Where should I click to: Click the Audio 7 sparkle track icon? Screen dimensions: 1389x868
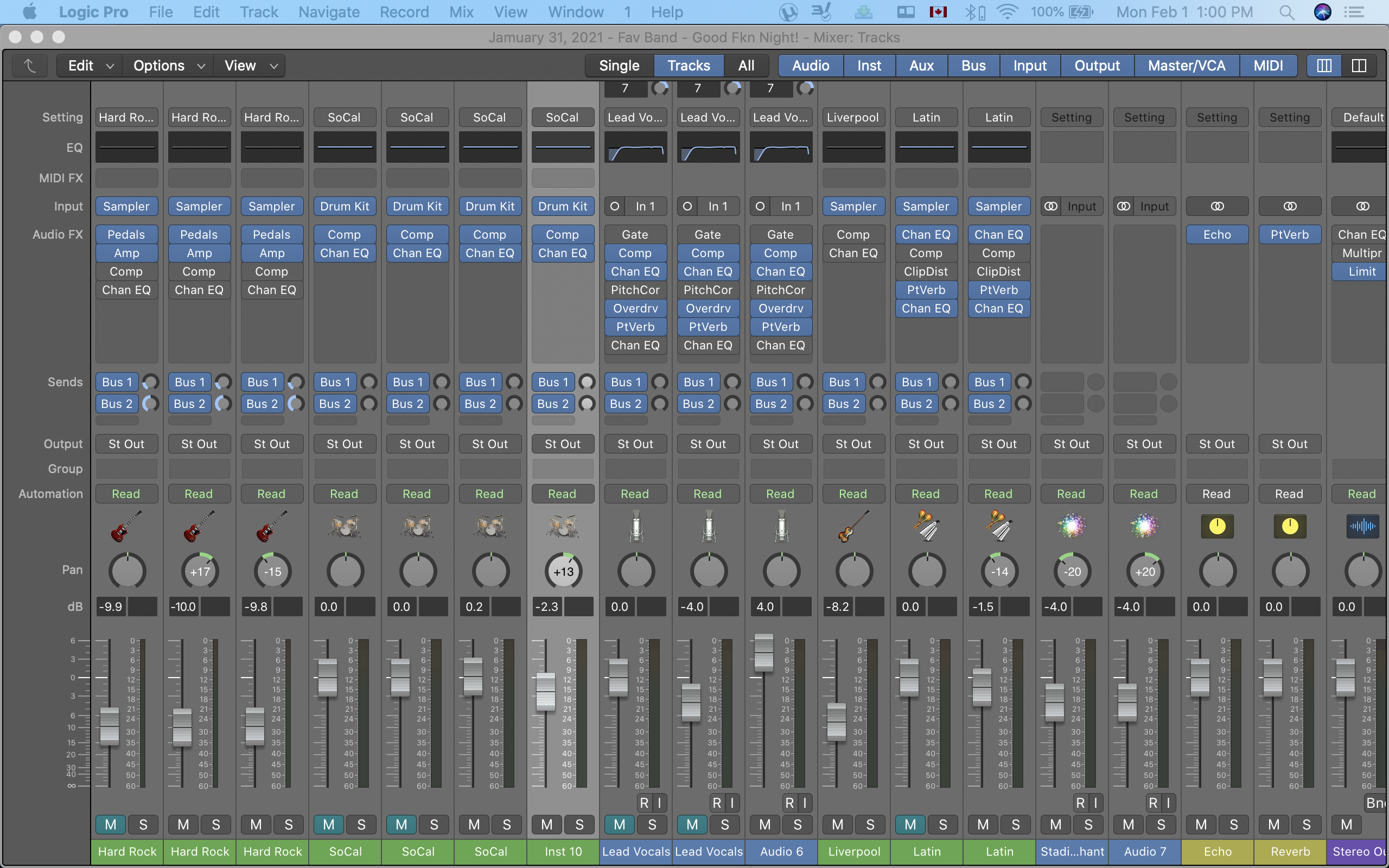(1144, 526)
